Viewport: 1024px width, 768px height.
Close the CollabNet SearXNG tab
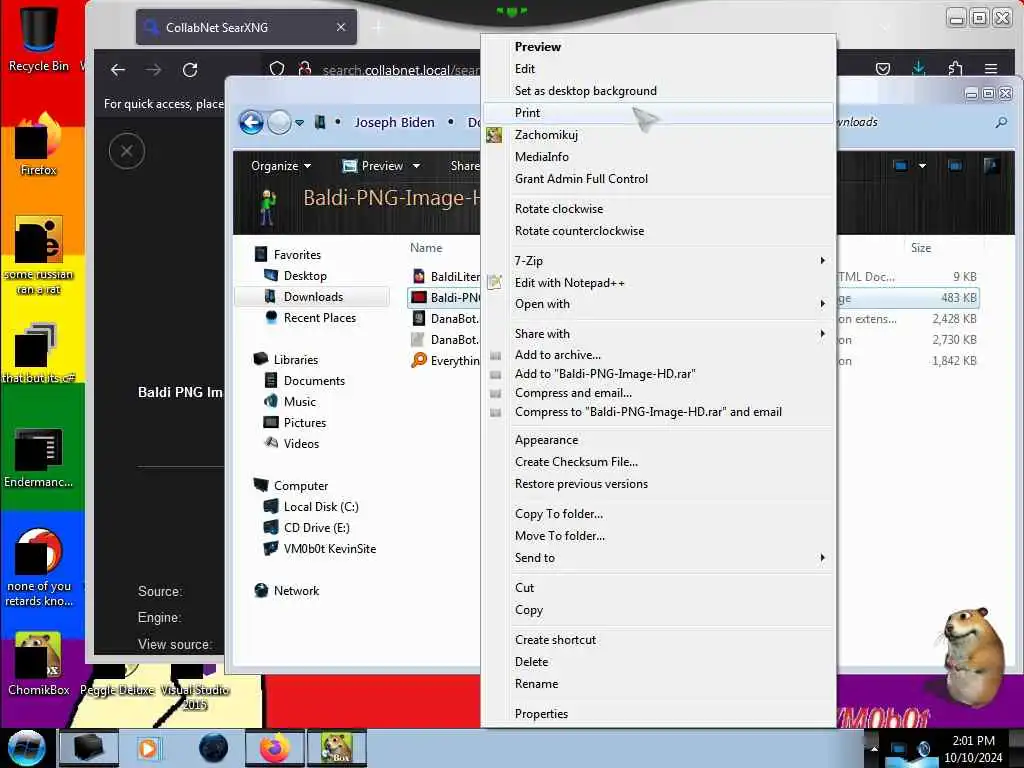click(341, 27)
